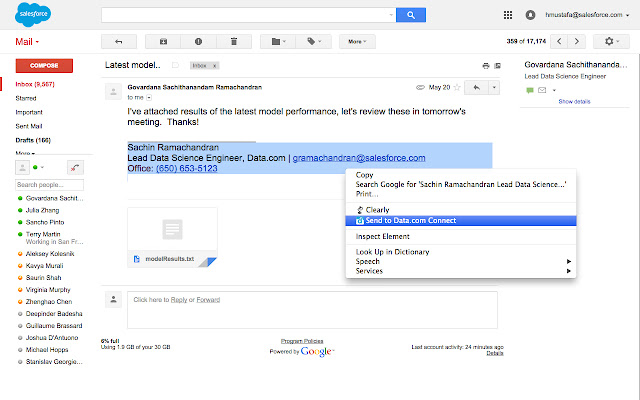Open the modelResults.txt attachment

172,237
